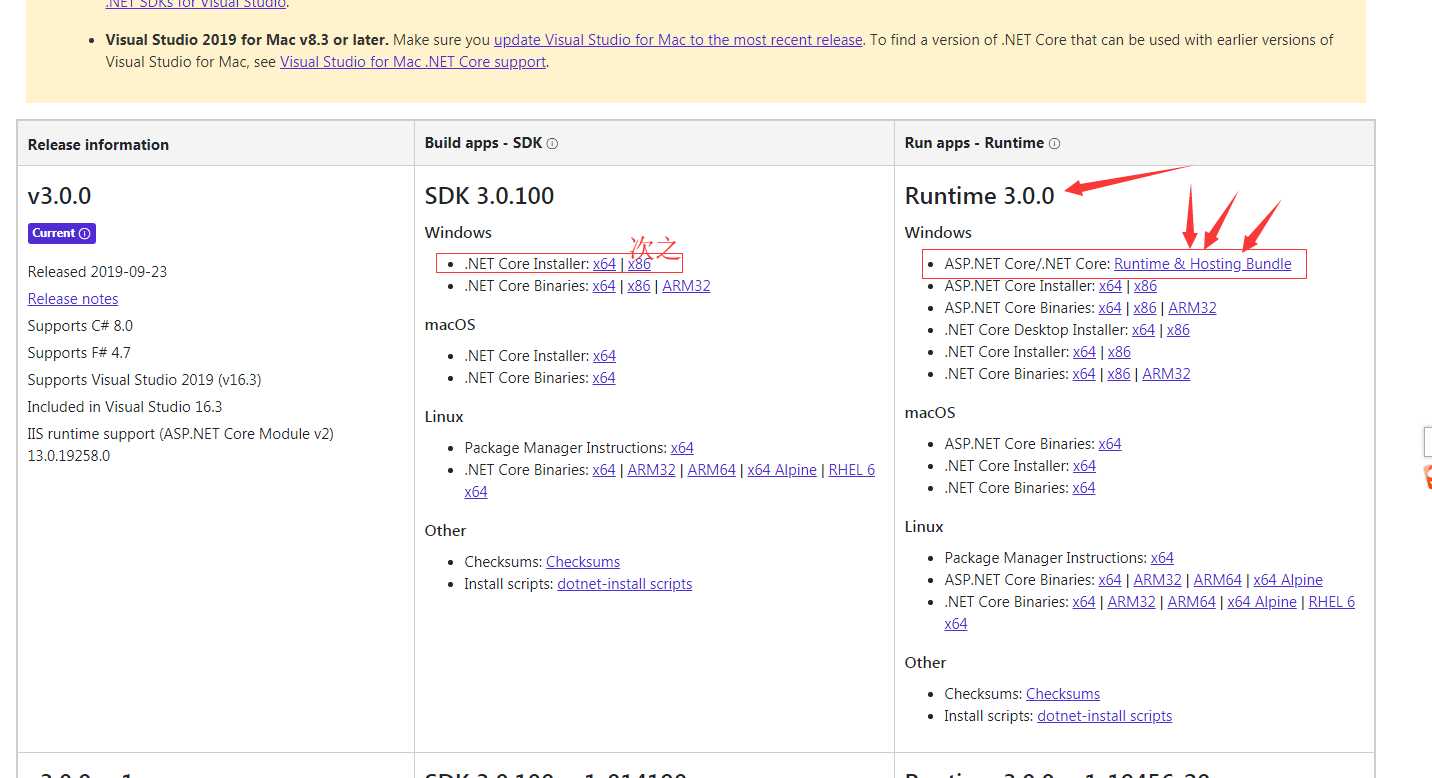
Task: Get Runtime Windows .NET Core Binaries x64
Action: click(1084, 374)
